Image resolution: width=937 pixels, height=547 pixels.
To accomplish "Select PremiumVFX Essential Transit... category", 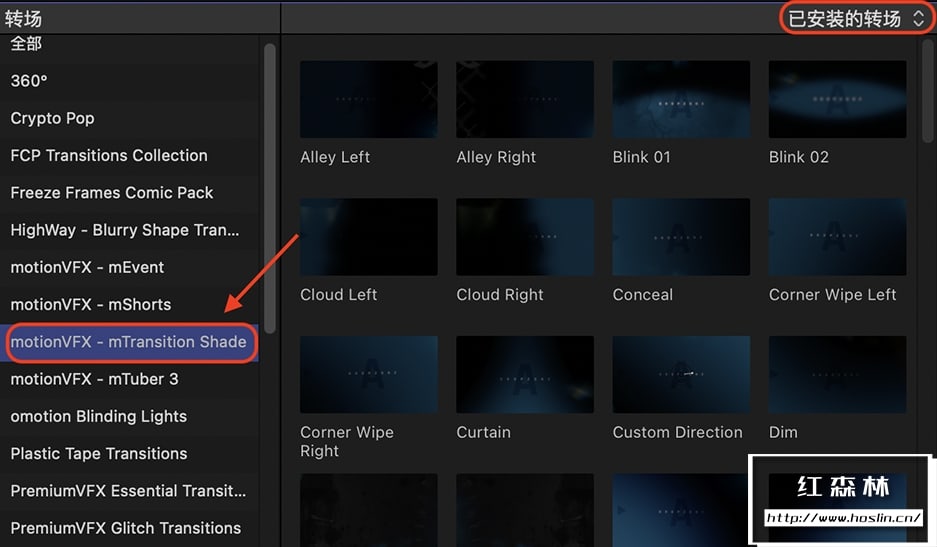I will coord(128,491).
